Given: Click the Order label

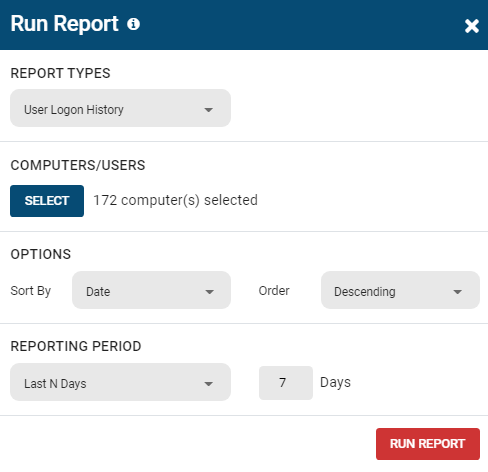Looking at the screenshot, I should click(274, 291).
